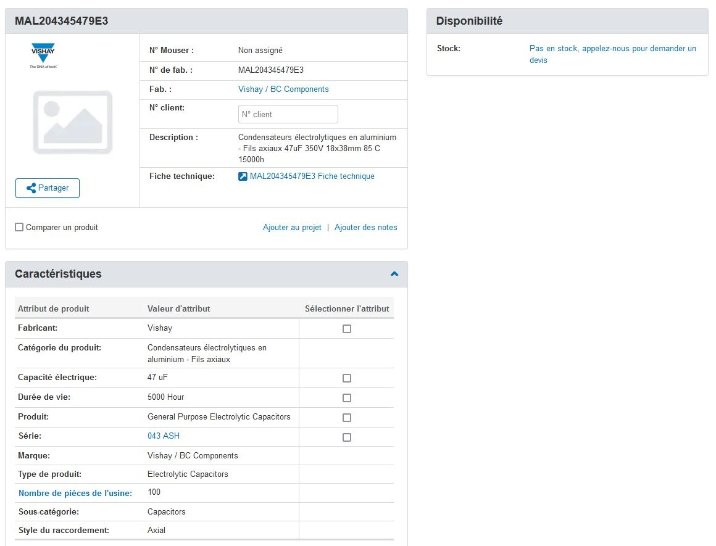This screenshot has width=716, height=546.
Task: Click the Nombre de pièces de l'usine link
Action: [75, 493]
